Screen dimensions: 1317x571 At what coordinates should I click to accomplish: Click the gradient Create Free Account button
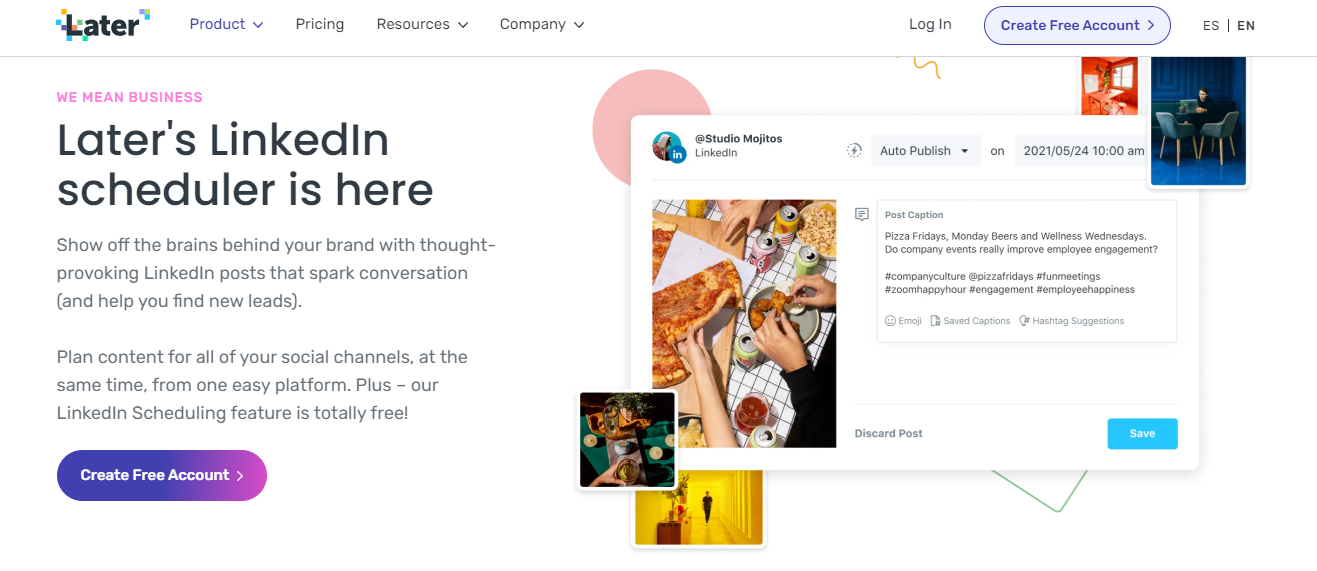click(x=162, y=475)
